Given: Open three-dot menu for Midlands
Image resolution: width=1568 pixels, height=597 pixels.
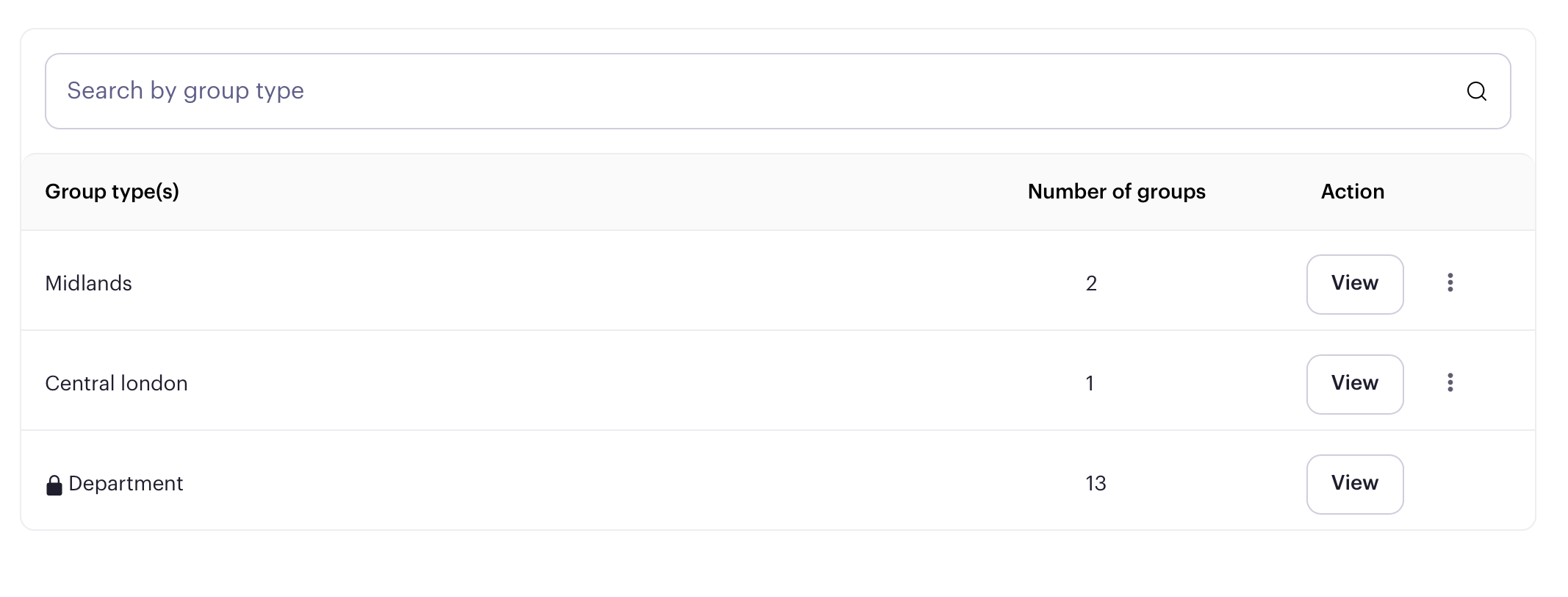Looking at the screenshot, I should click(x=1450, y=283).
